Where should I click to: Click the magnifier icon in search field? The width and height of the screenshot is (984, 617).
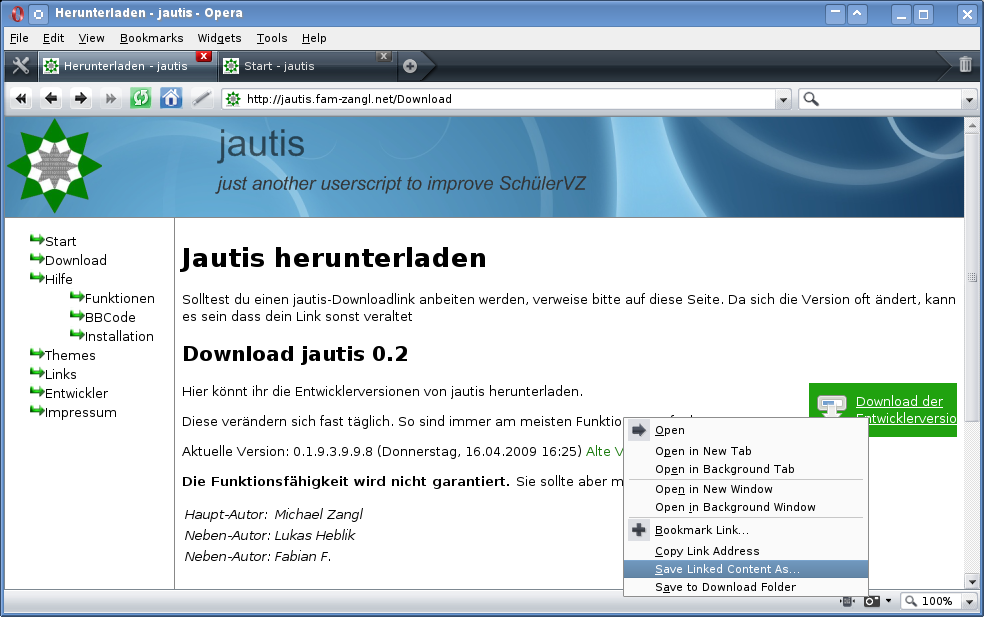coord(811,99)
